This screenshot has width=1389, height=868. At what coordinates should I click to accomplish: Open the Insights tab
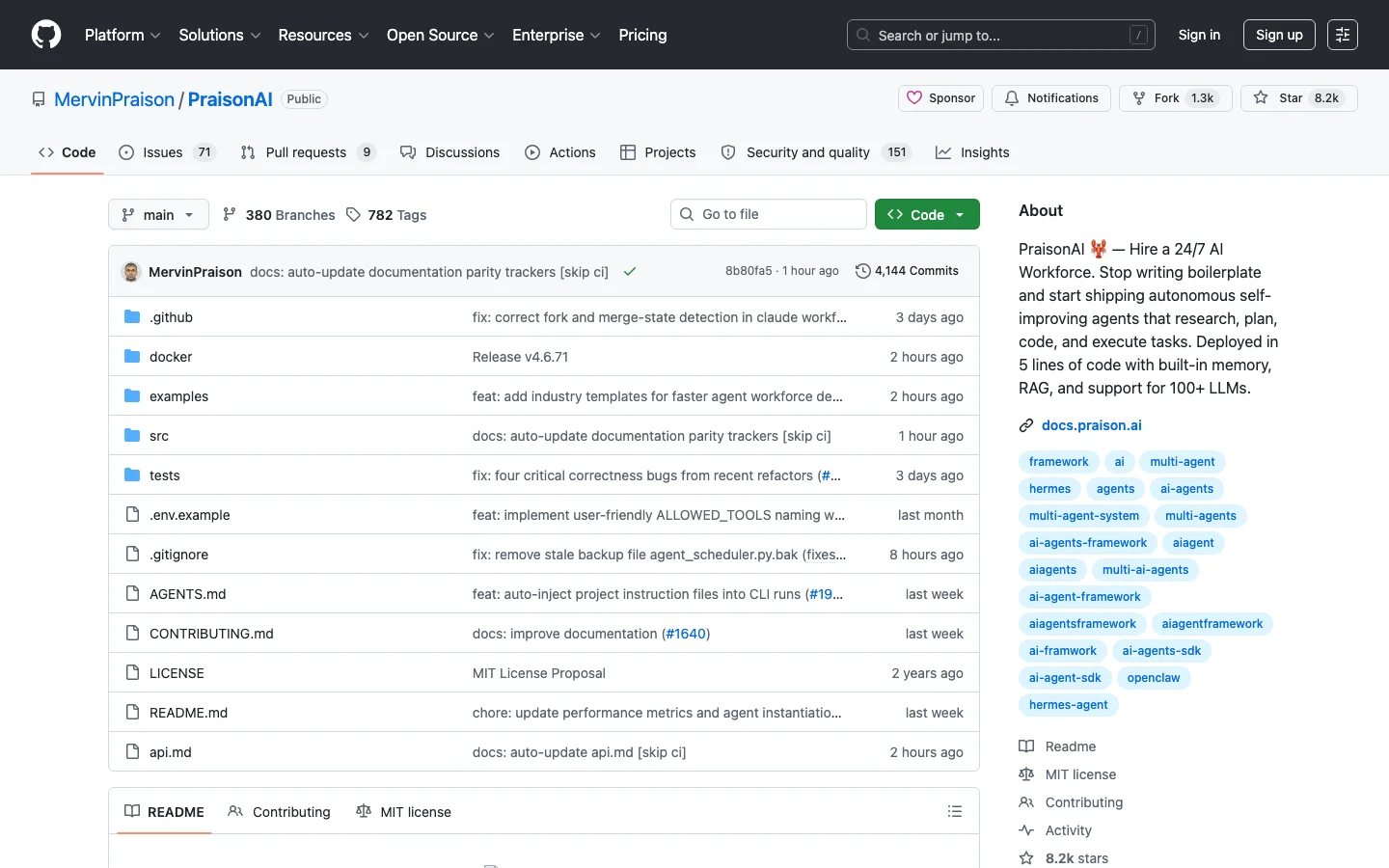pyautogui.click(x=972, y=152)
